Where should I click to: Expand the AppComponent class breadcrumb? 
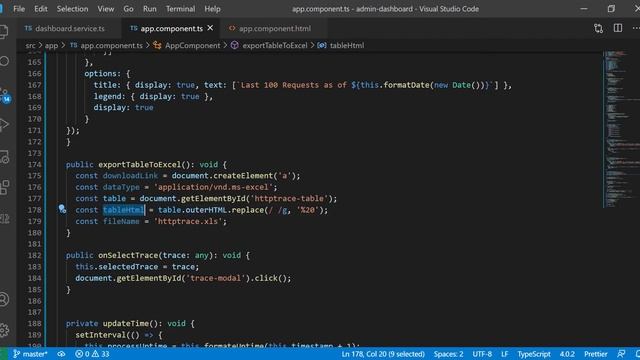(x=187, y=45)
